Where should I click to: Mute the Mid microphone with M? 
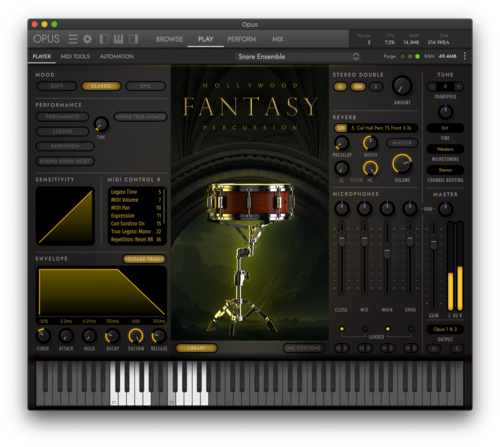point(361,348)
